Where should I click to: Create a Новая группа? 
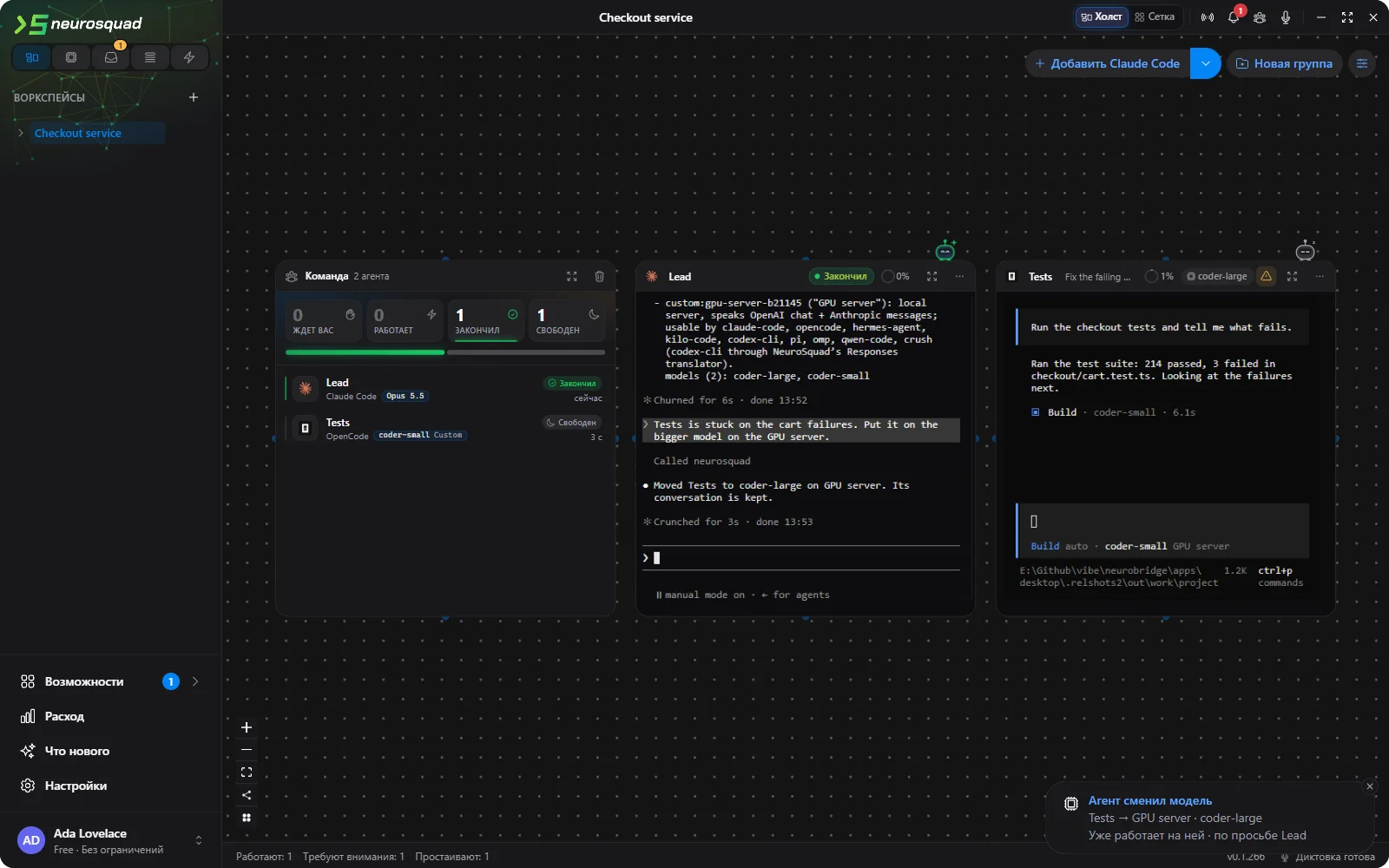point(1284,63)
